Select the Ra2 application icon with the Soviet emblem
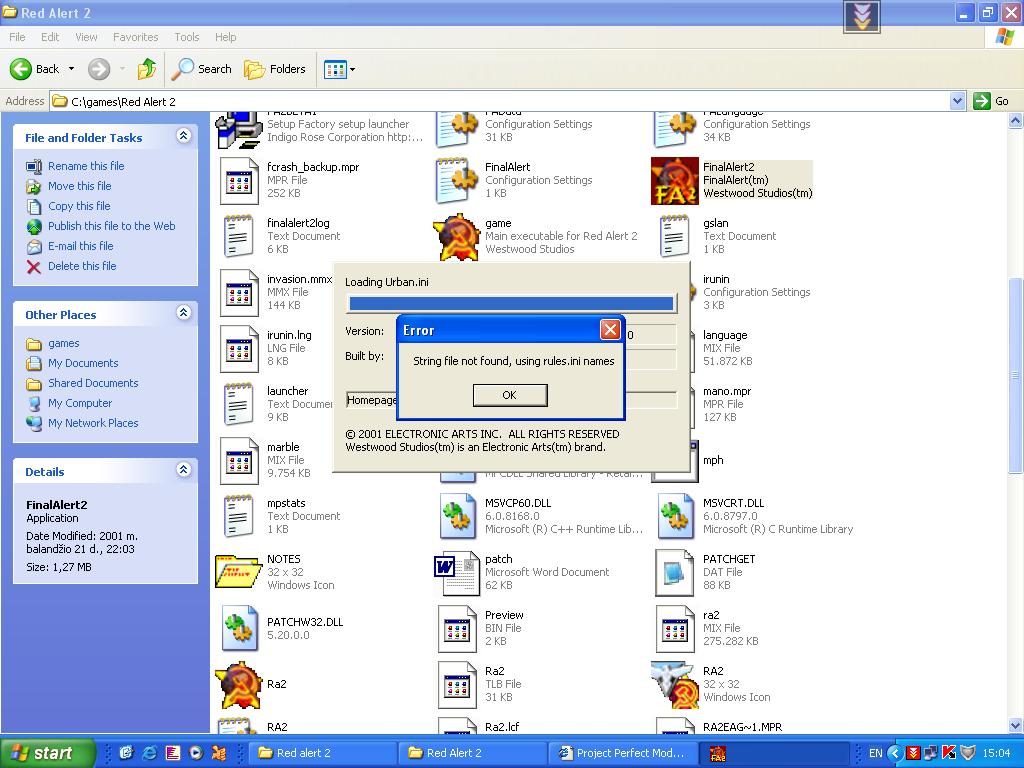The height and width of the screenshot is (768, 1024). 239,684
